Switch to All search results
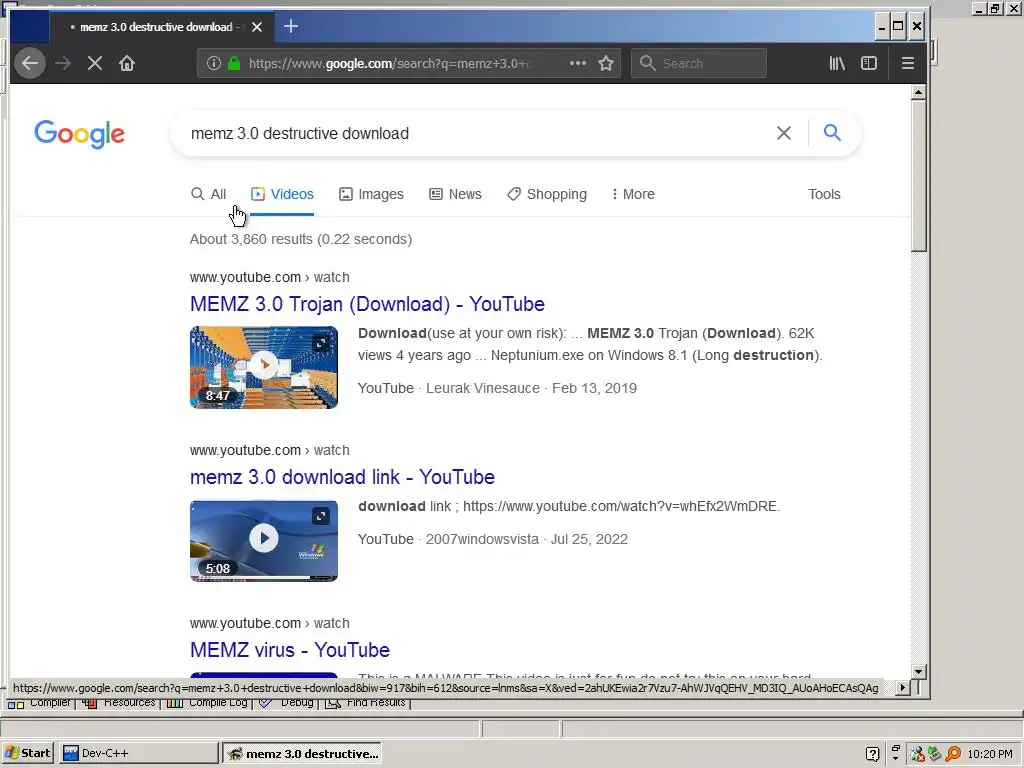The width and height of the screenshot is (1024, 768). tap(208, 194)
